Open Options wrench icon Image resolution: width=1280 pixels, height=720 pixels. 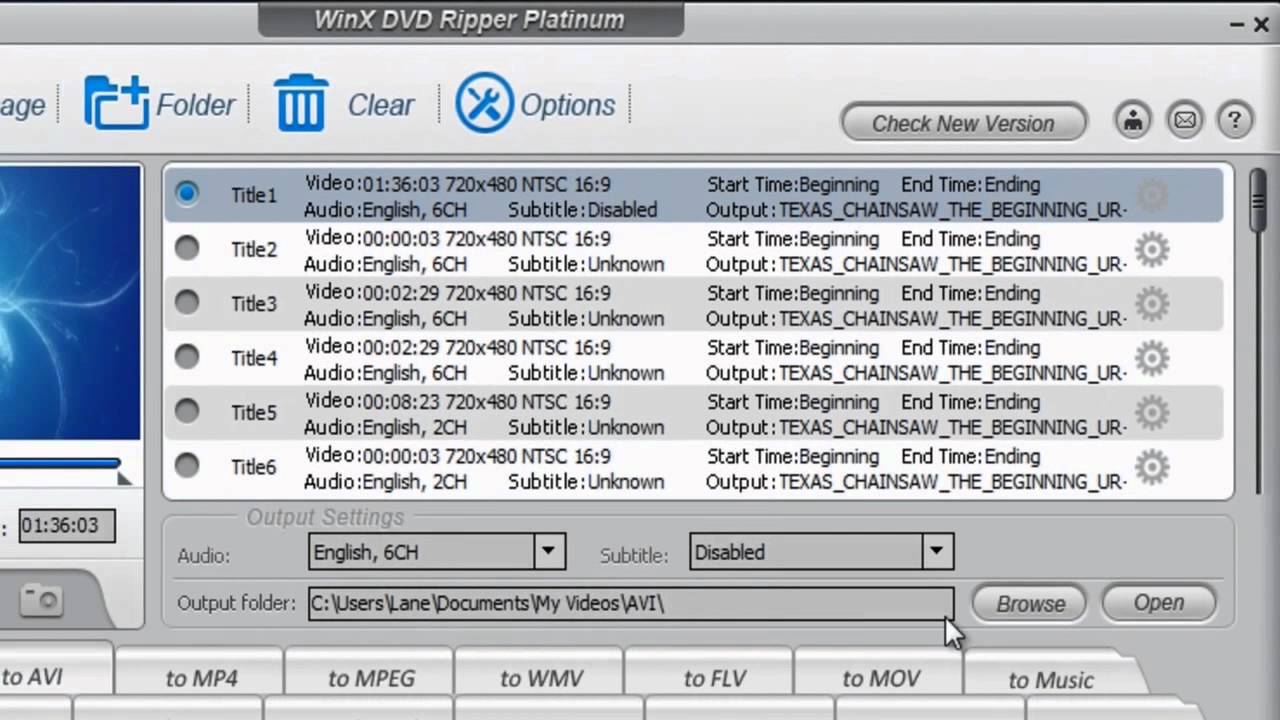(x=484, y=103)
